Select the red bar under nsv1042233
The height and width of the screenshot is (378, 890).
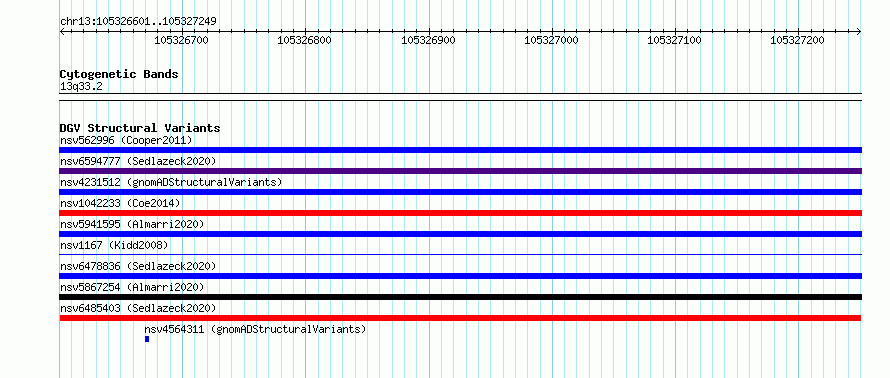click(460, 213)
